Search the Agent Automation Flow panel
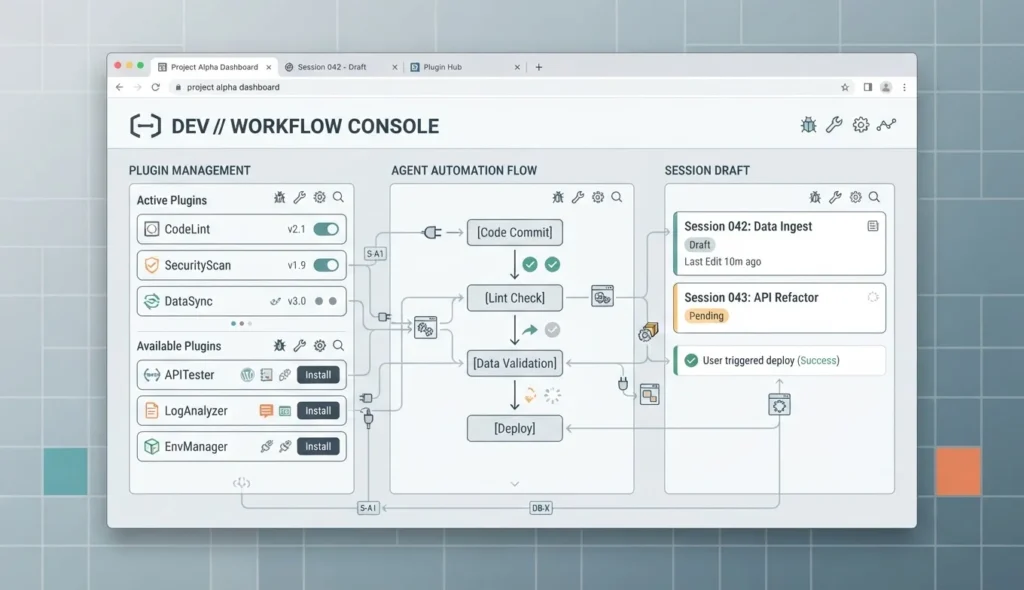Viewport: 1024px width, 590px height. (616, 197)
